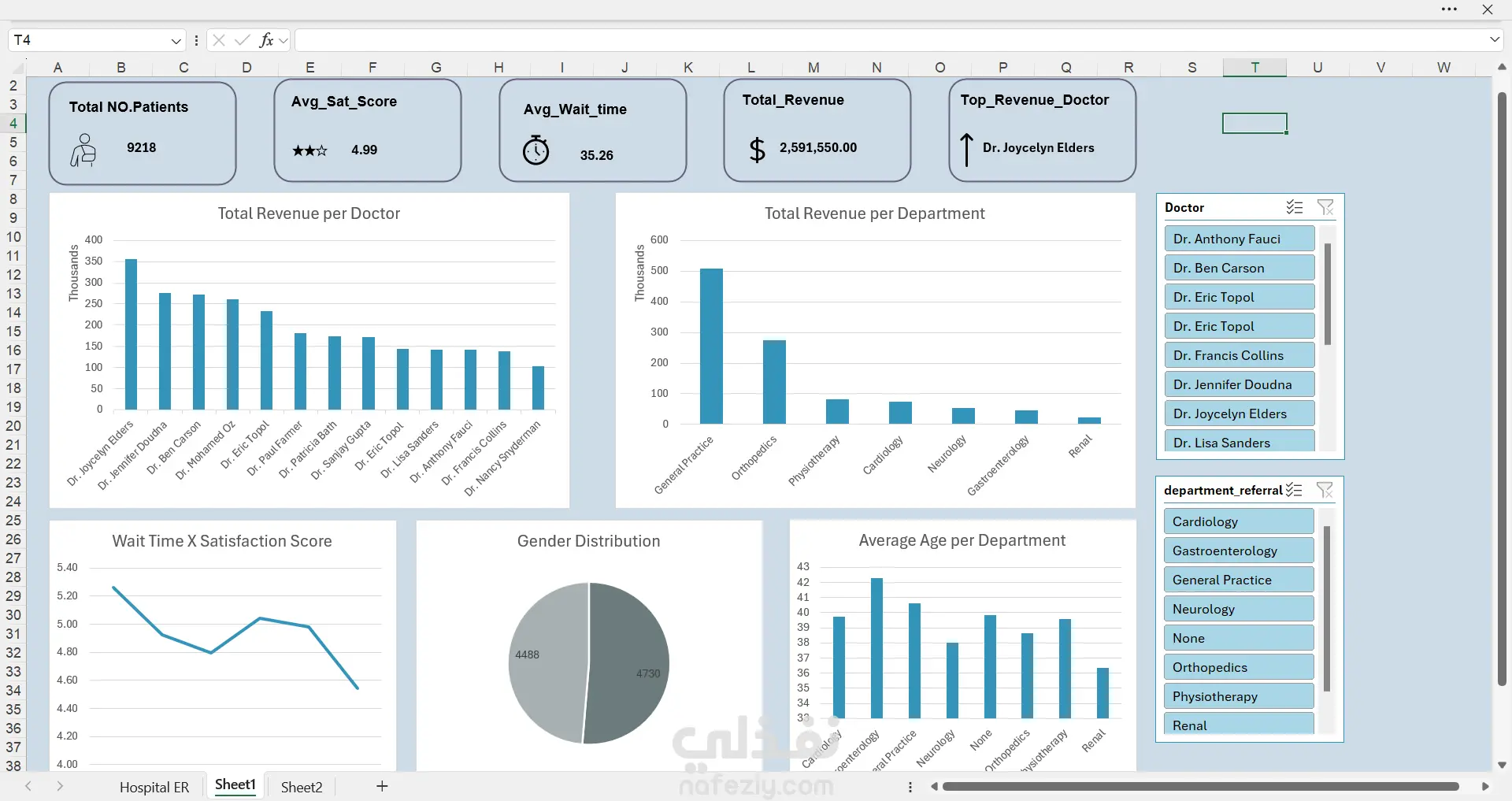Click the department_referral slicer scrollbar thumb

click(1327, 609)
